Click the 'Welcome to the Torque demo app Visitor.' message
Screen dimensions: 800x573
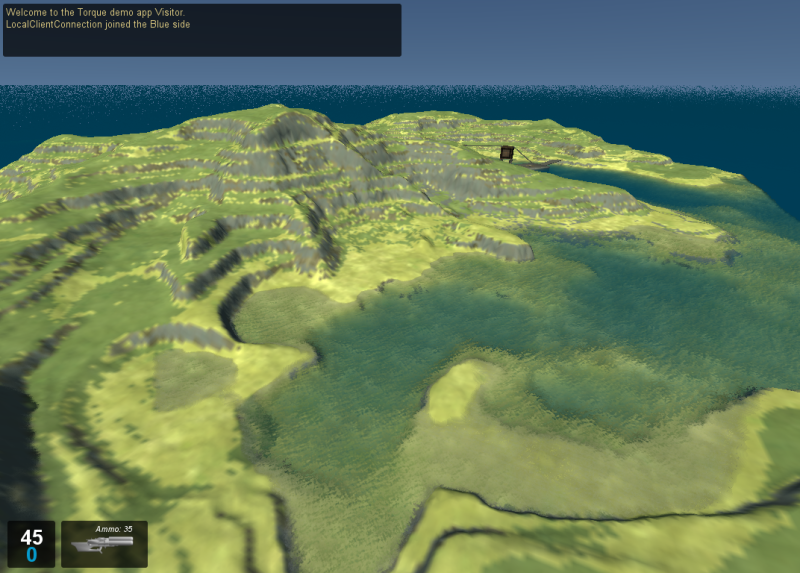coord(95,12)
